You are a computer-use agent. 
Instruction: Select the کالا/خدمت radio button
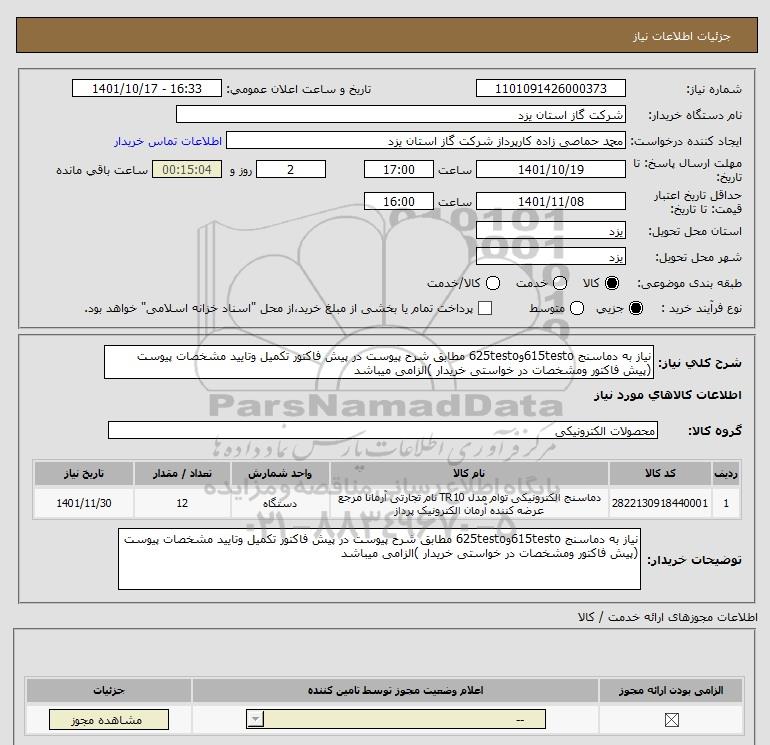click(x=493, y=283)
